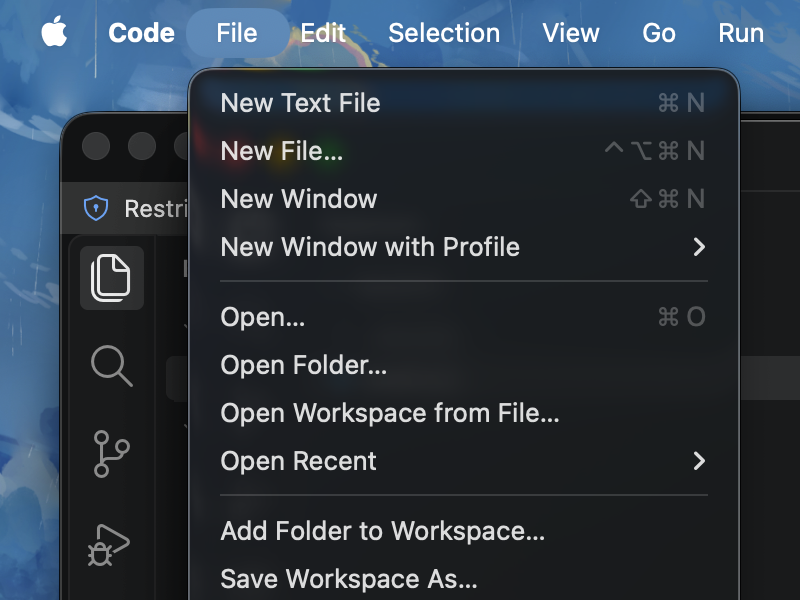
Task: Choose Open Workspace from File...
Action: [x=464, y=413]
